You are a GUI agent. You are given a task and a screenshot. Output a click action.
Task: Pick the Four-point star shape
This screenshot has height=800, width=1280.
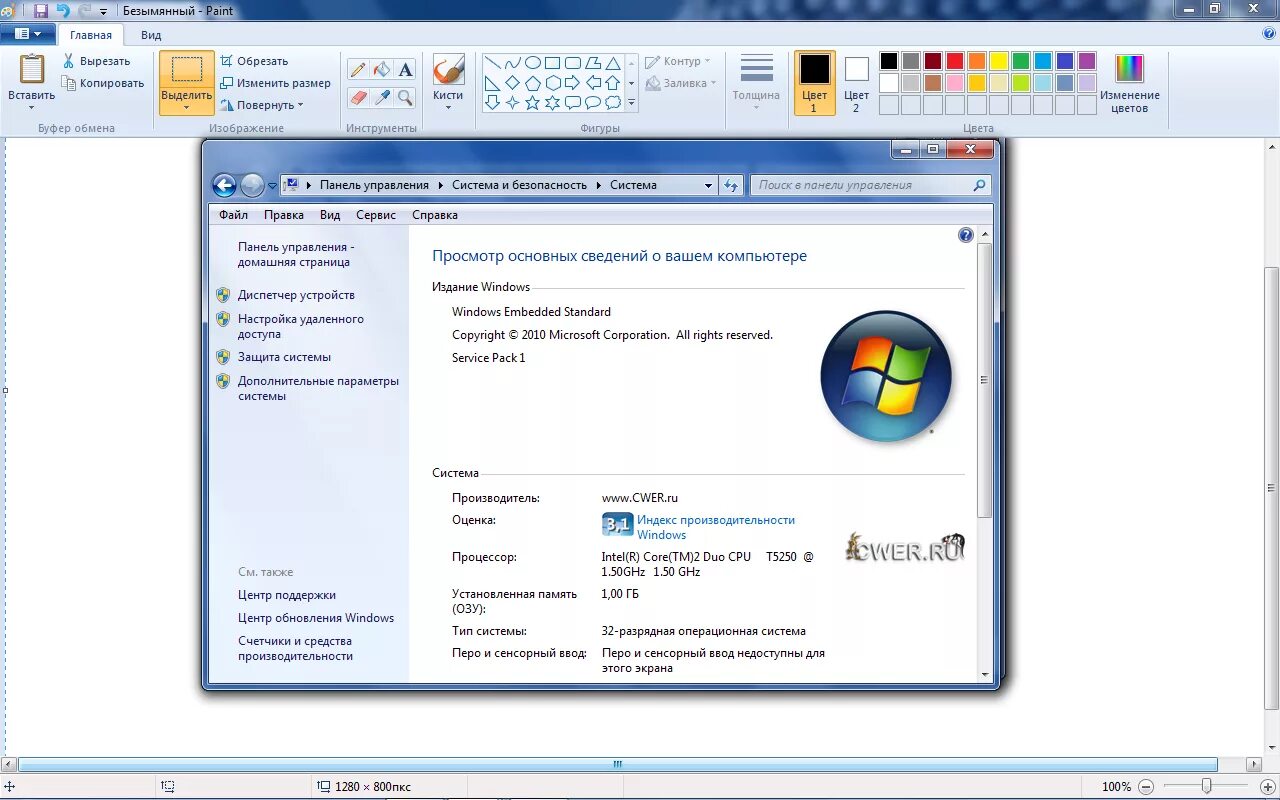513,102
